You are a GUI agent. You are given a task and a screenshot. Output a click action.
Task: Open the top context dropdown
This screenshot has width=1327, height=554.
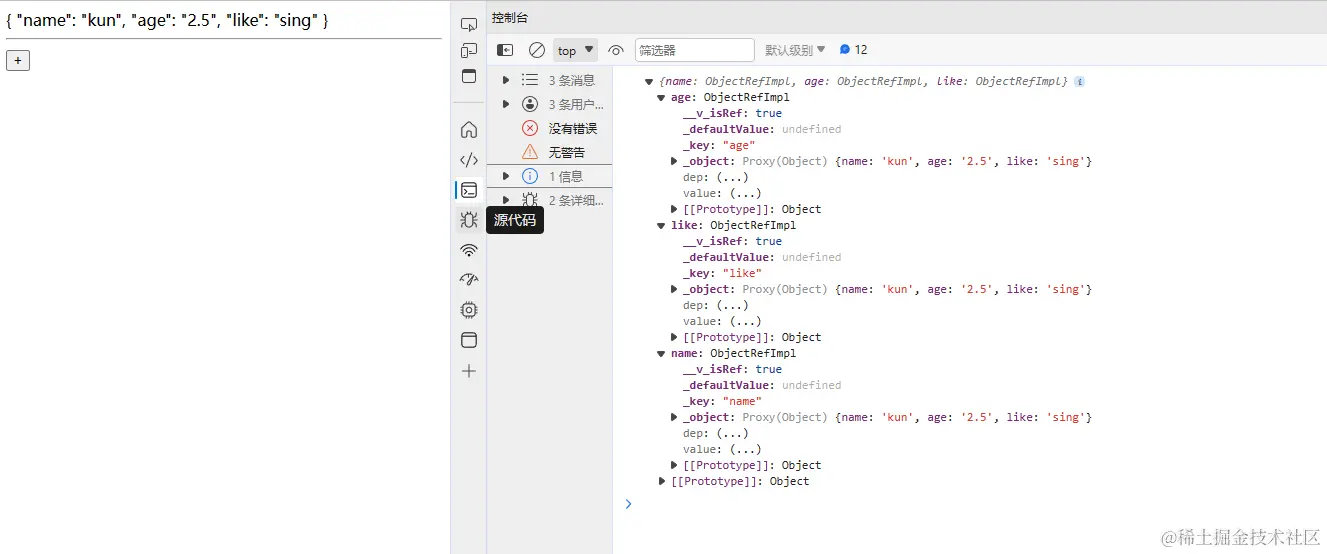coord(575,50)
